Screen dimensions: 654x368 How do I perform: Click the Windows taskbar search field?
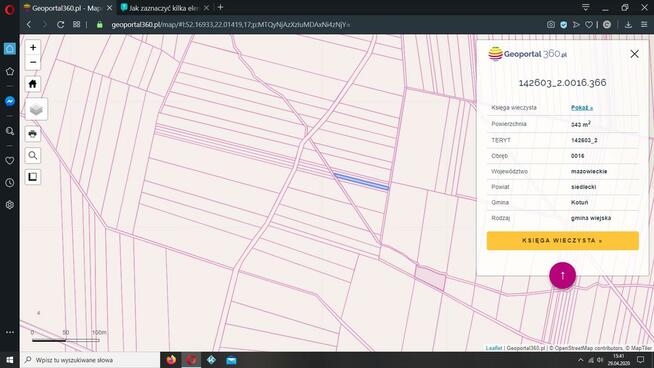90,360
